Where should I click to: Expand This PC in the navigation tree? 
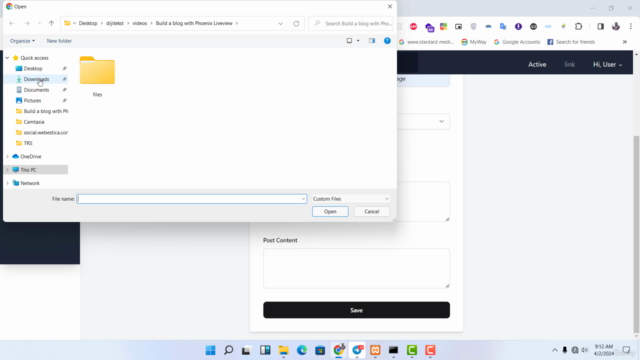(x=7, y=170)
